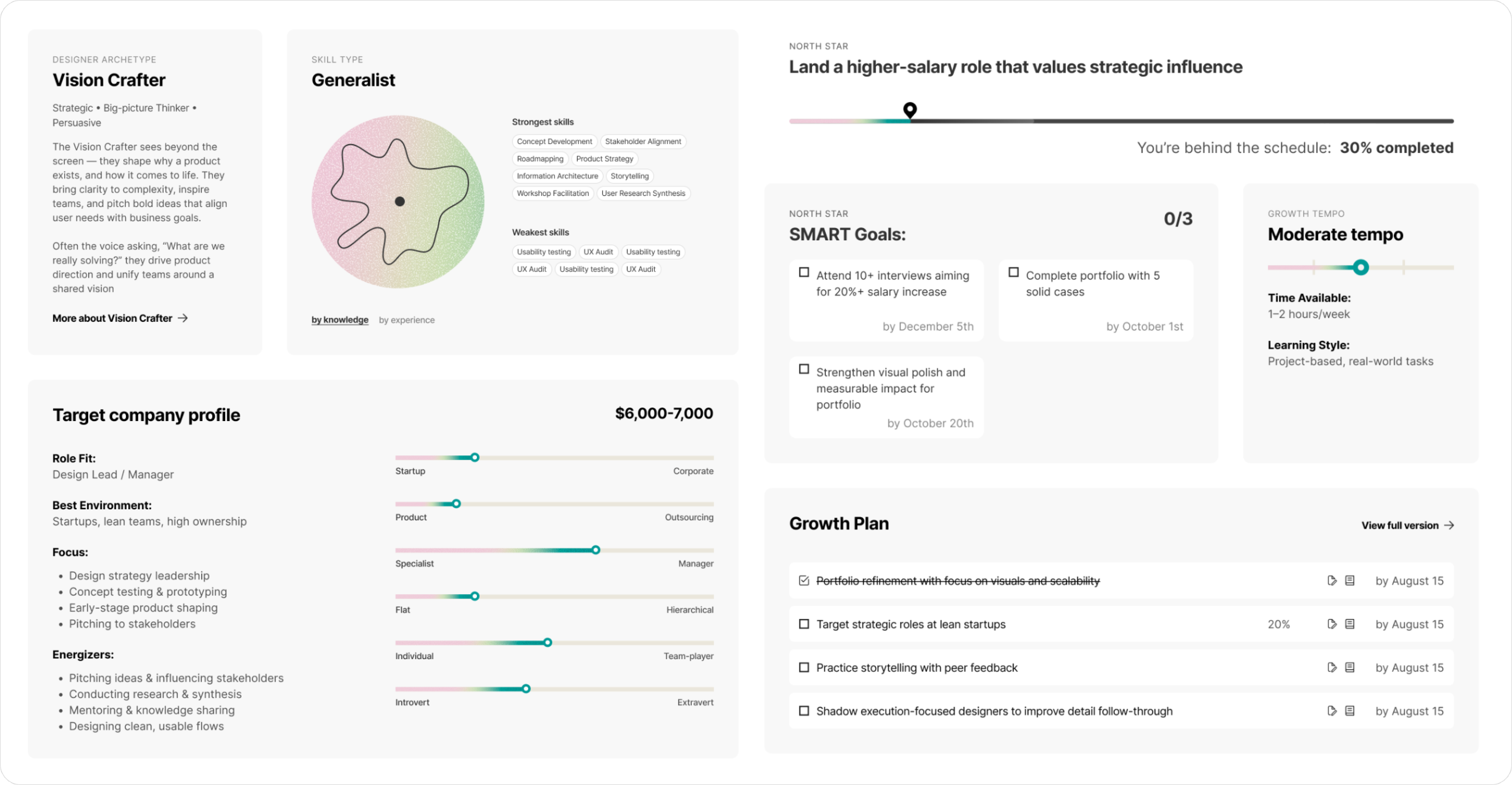The image size is (1512, 785).
Task: Click the North Star progress location pin
Action: (910, 110)
